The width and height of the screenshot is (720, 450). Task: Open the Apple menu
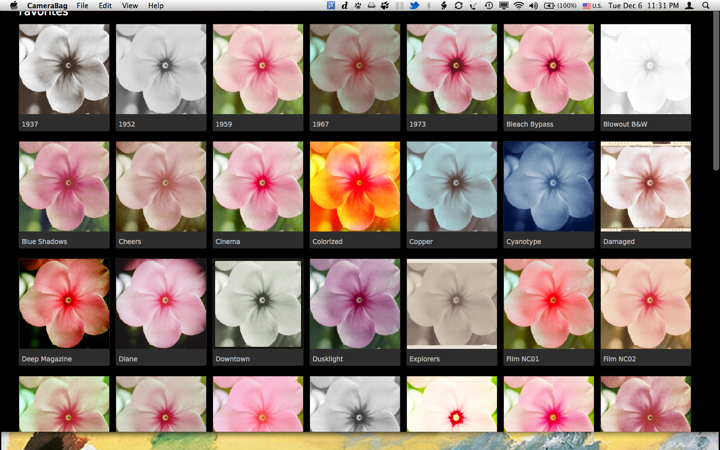tap(13, 6)
